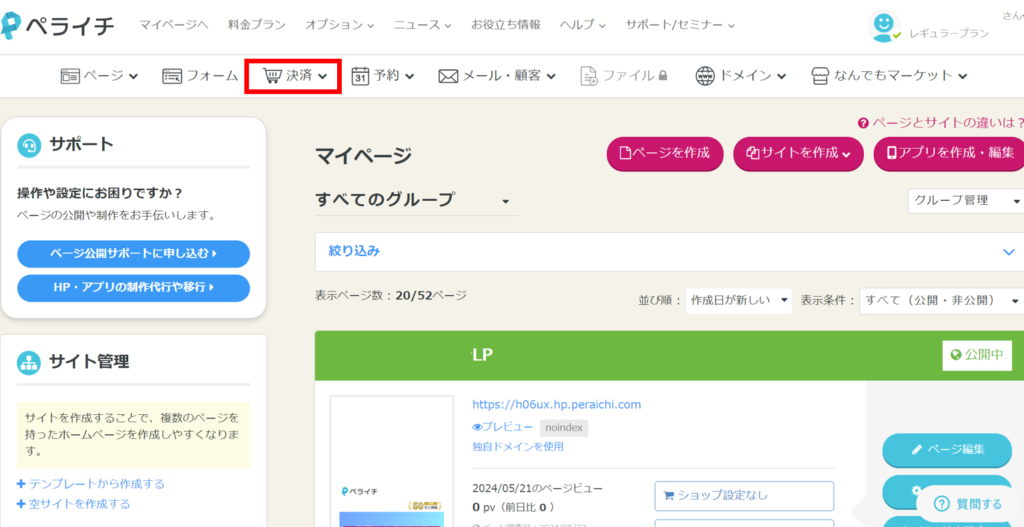Click the Peraichi logo icon
1024x527 pixels.
[x=15, y=26]
